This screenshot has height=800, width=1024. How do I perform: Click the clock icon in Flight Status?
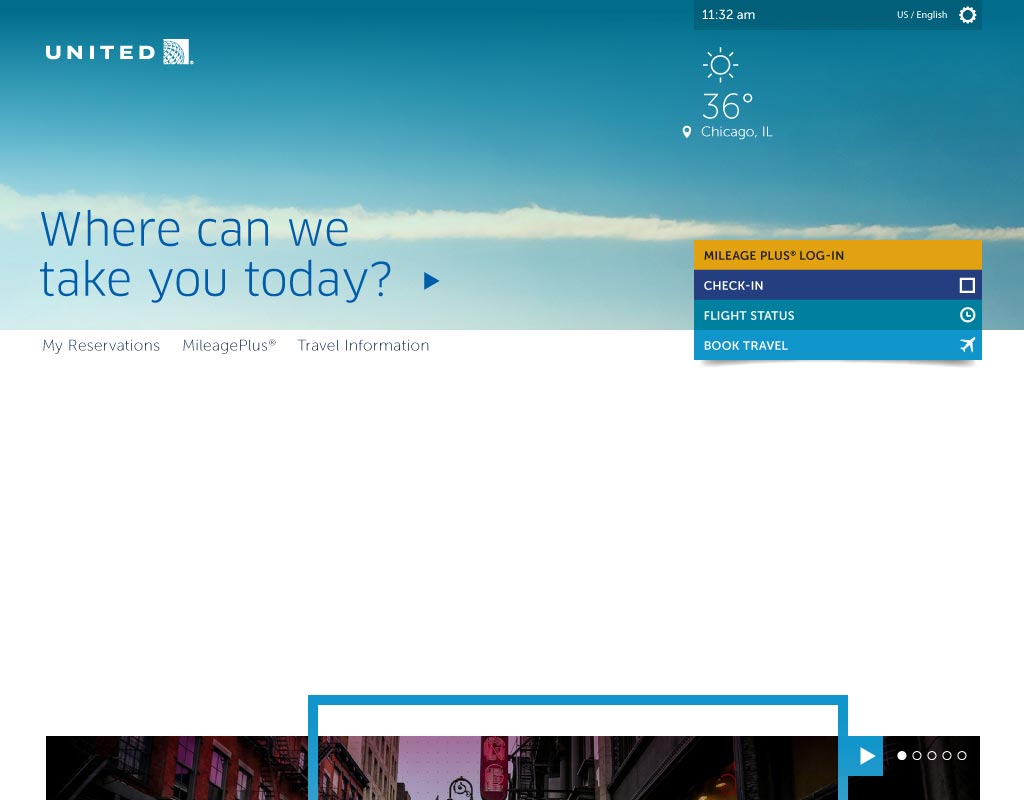[x=967, y=315]
